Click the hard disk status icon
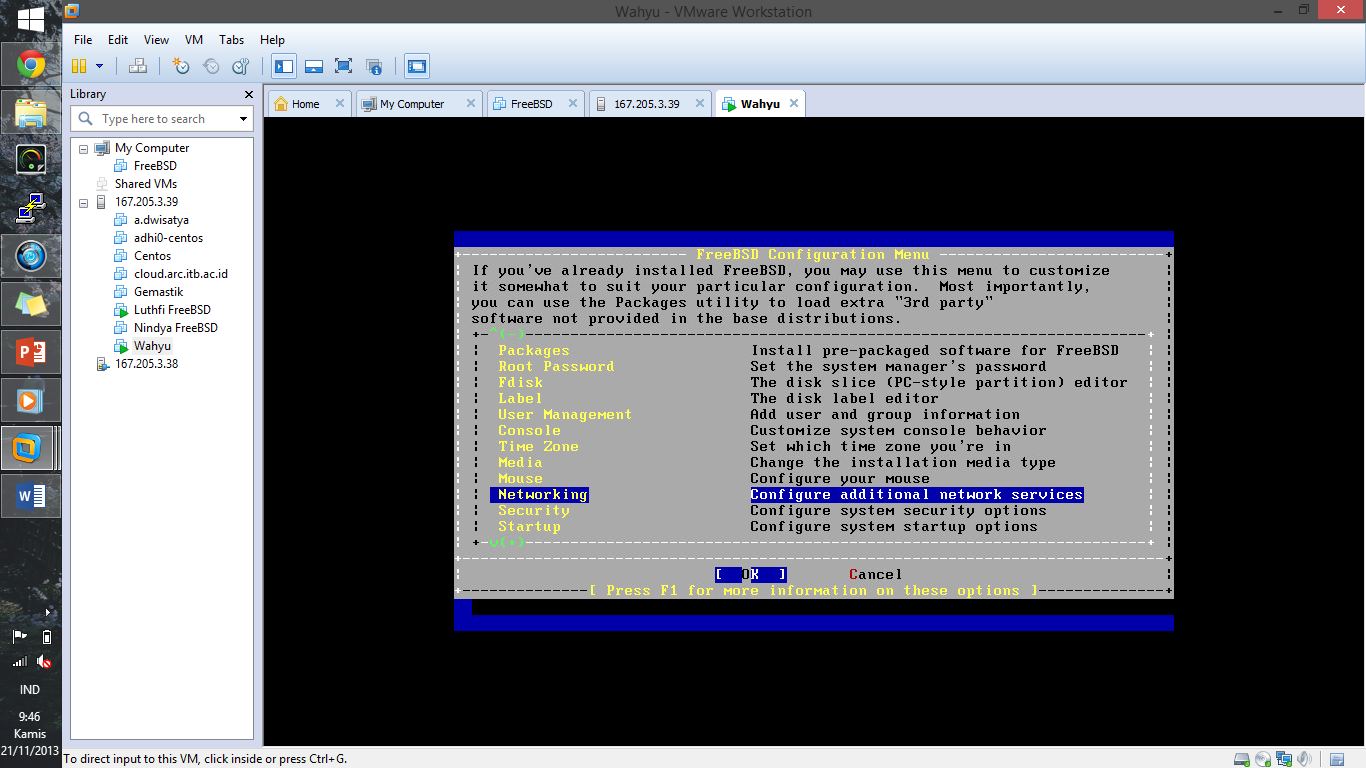This screenshot has height=768, width=1366. click(1243, 760)
